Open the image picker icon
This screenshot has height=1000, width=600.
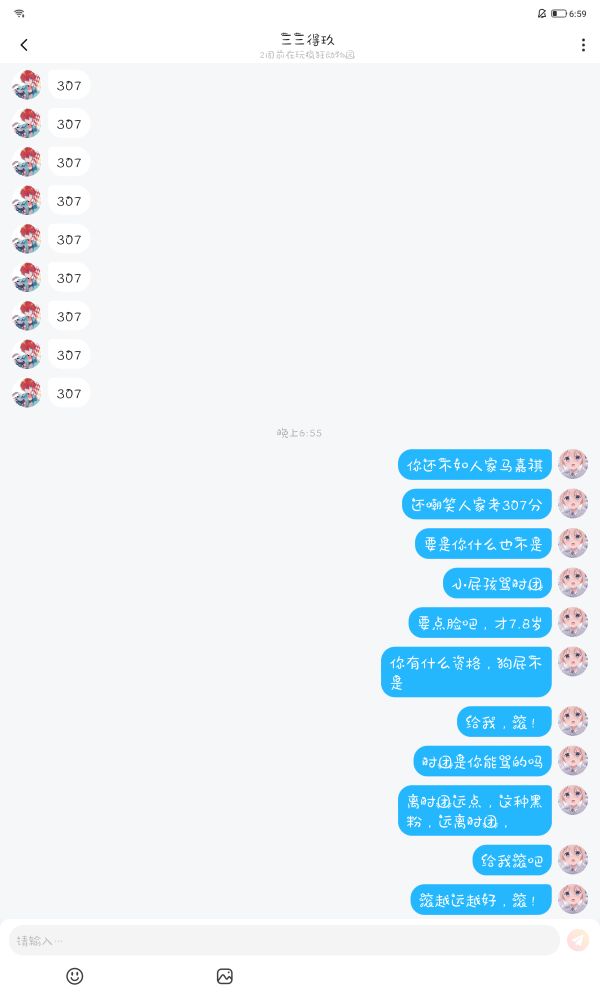click(x=224, y=976)
